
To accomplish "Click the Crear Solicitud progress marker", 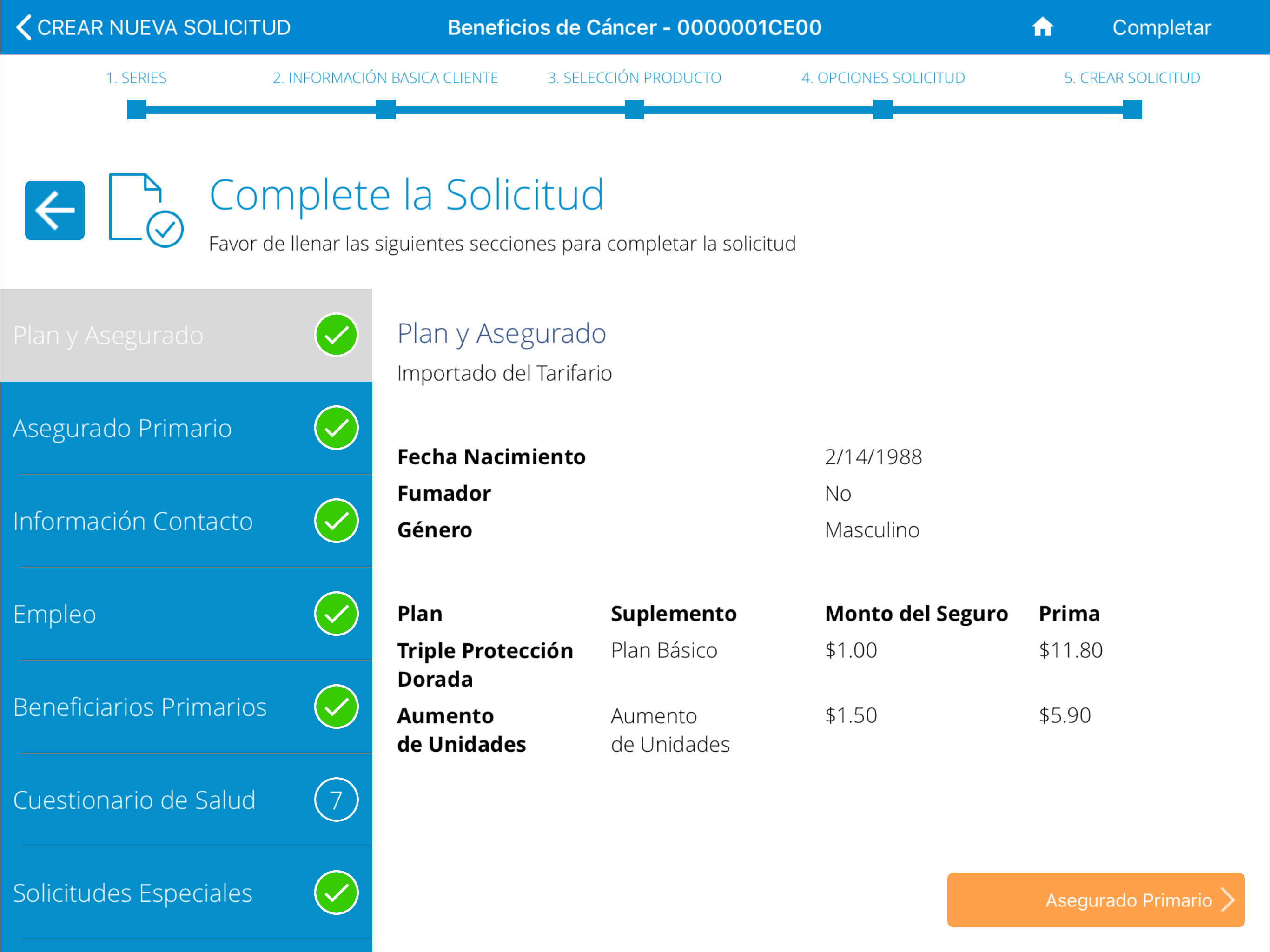I will [1132, 109].
